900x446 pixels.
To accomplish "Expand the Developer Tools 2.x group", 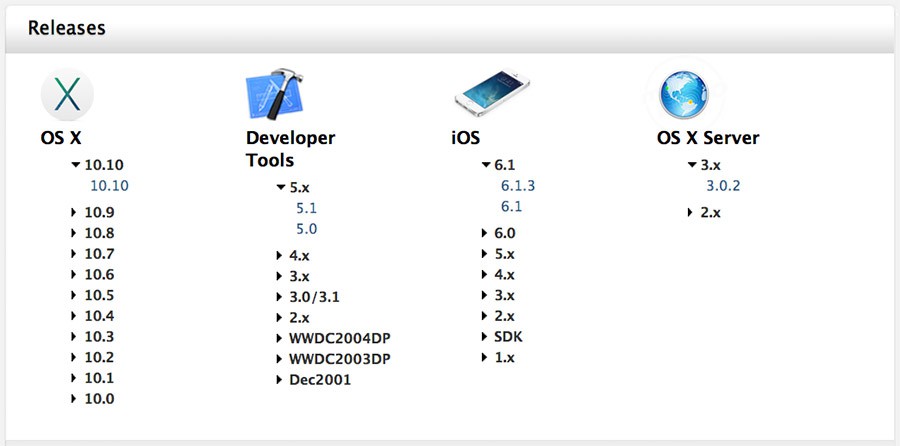I will [x=279, y=317].
